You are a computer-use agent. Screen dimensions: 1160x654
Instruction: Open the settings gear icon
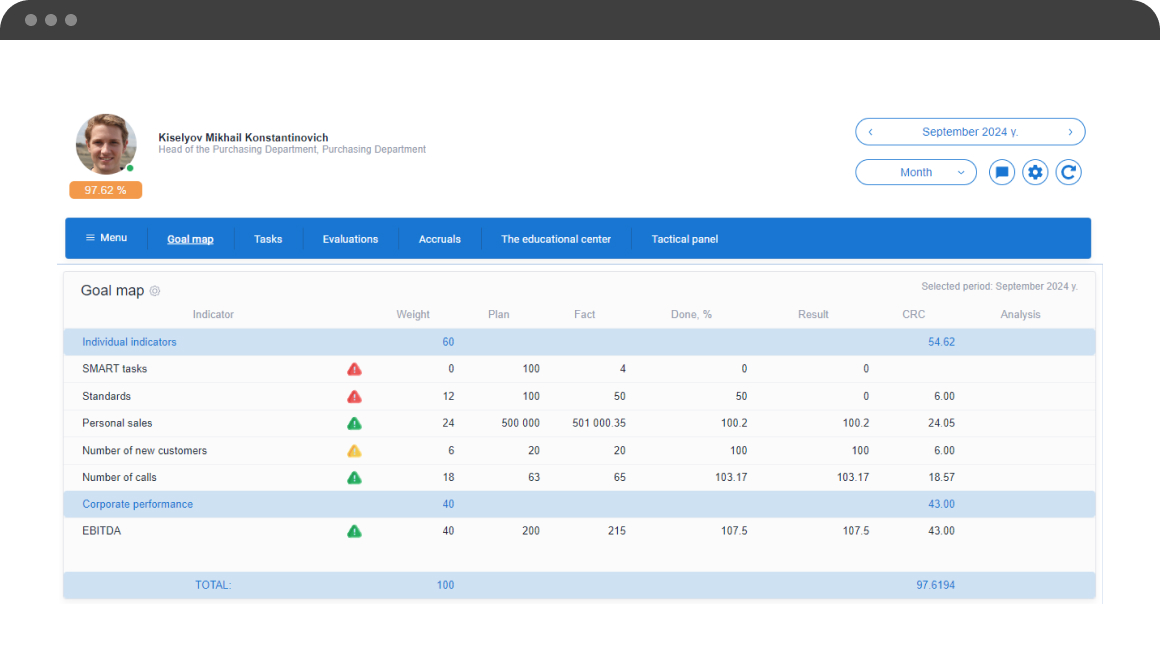(x=1035, y=172)
